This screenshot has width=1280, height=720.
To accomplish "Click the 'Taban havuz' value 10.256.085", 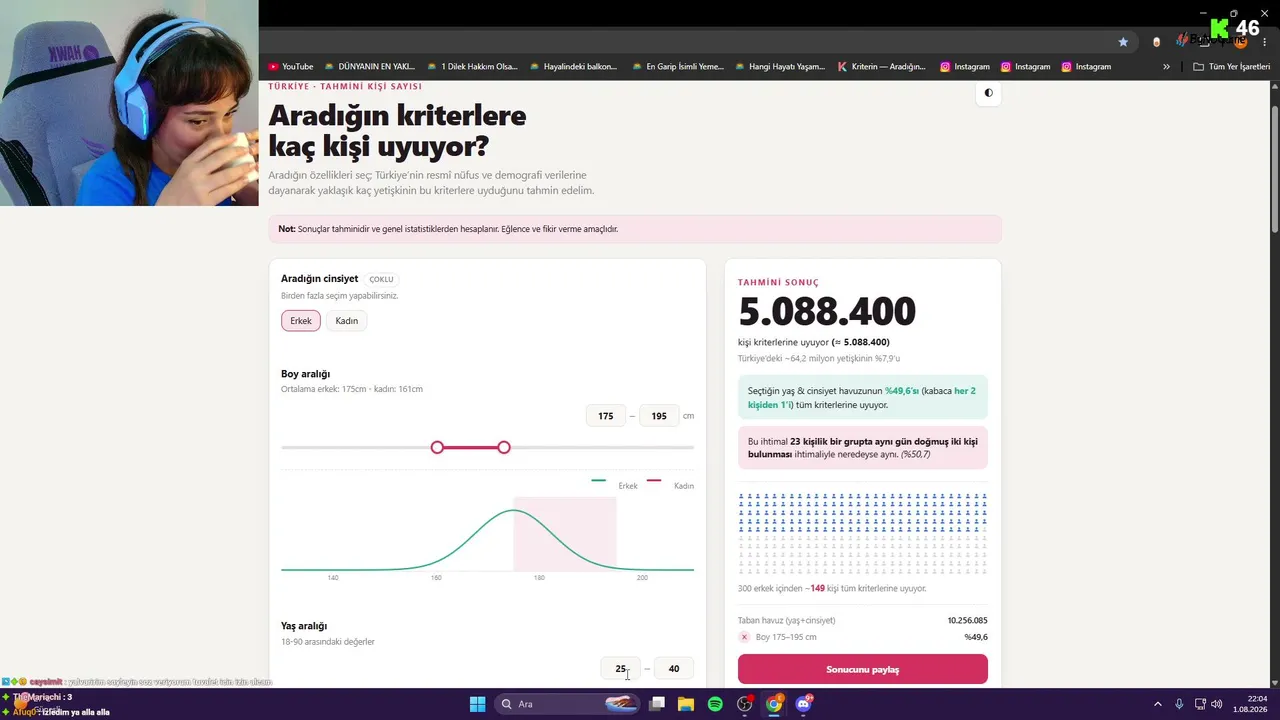I will coord(968,620).
